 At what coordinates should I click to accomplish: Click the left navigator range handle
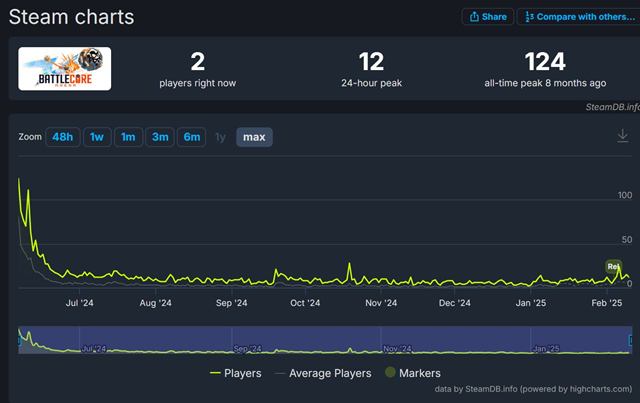tap(18, 340)
